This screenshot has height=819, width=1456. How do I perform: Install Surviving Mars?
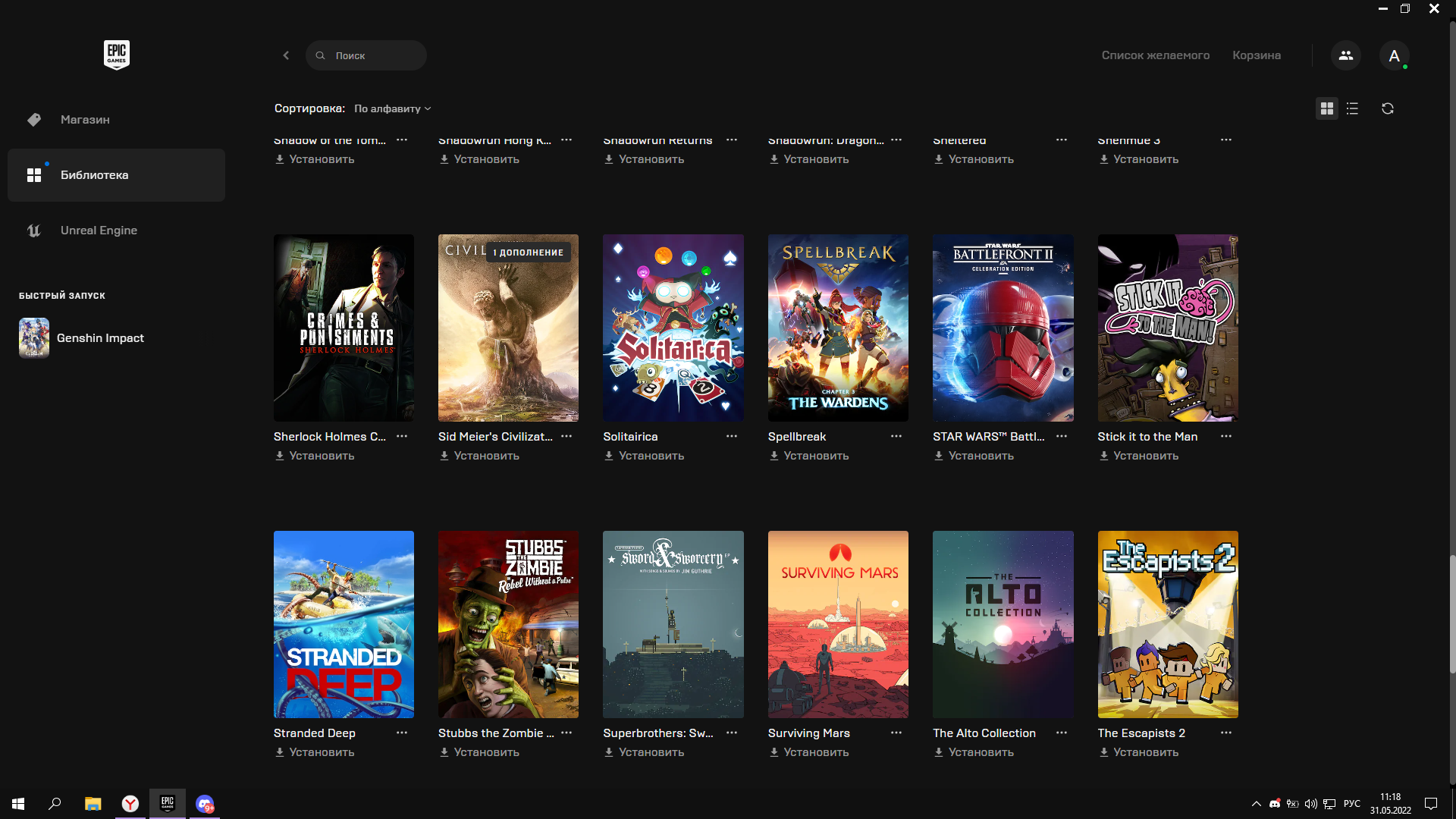(809, 752)
